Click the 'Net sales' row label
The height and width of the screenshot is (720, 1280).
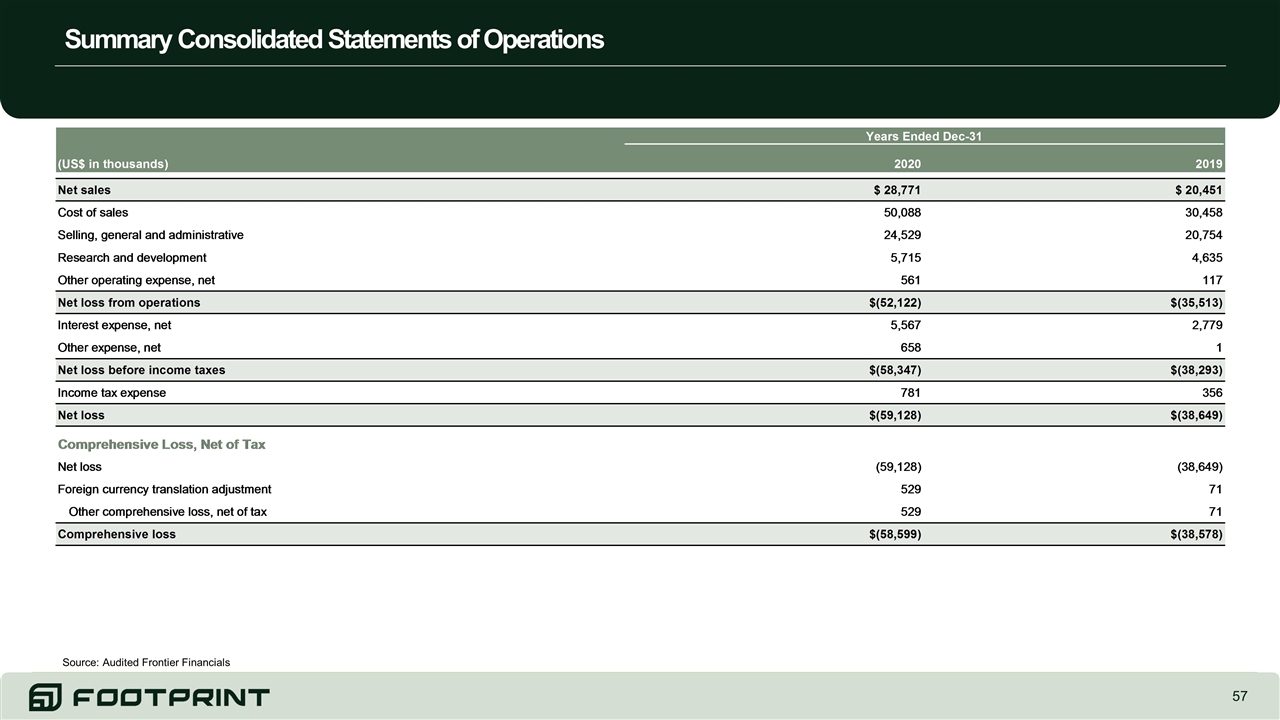pyautogui.click(x=84, y=190)
